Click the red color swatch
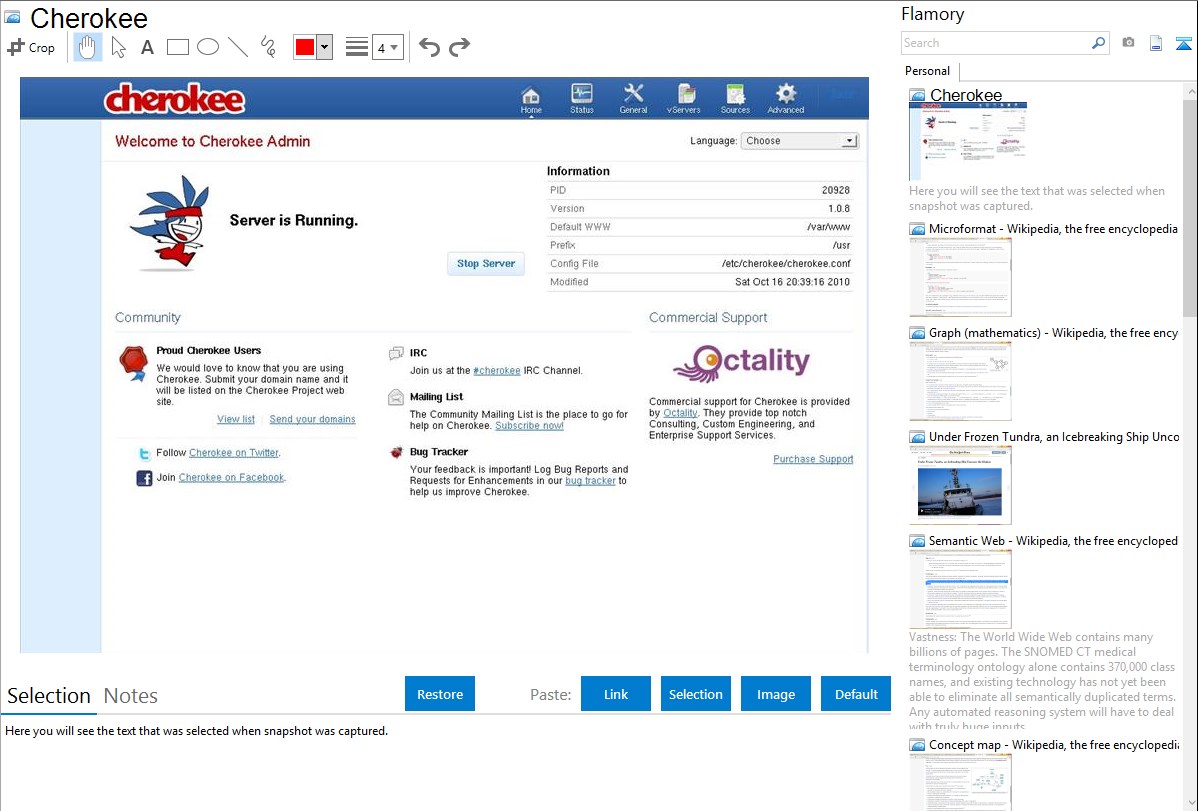Viewport: 1198px width, 811px height. click(305, 47)
